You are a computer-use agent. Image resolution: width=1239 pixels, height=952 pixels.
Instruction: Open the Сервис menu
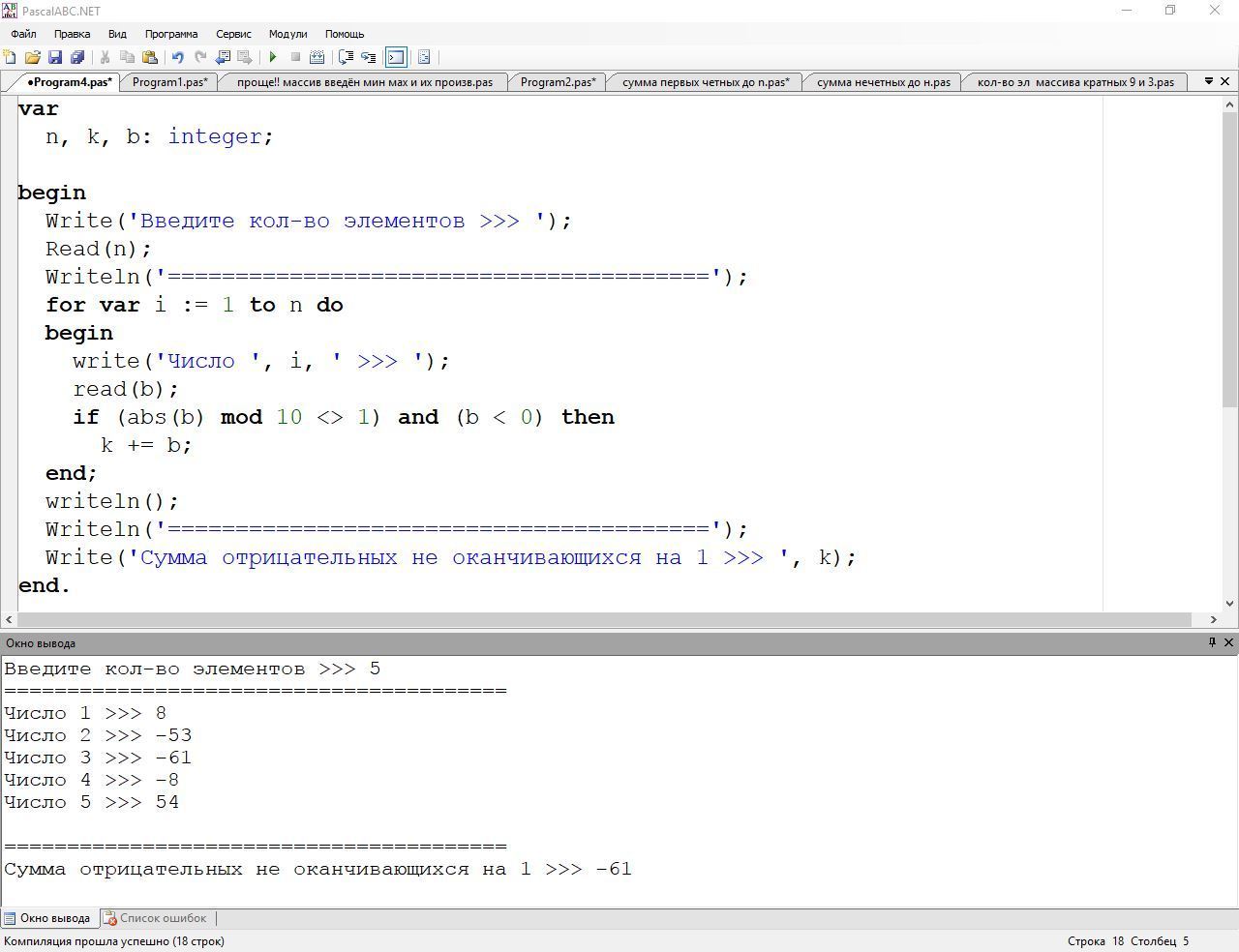233,34
